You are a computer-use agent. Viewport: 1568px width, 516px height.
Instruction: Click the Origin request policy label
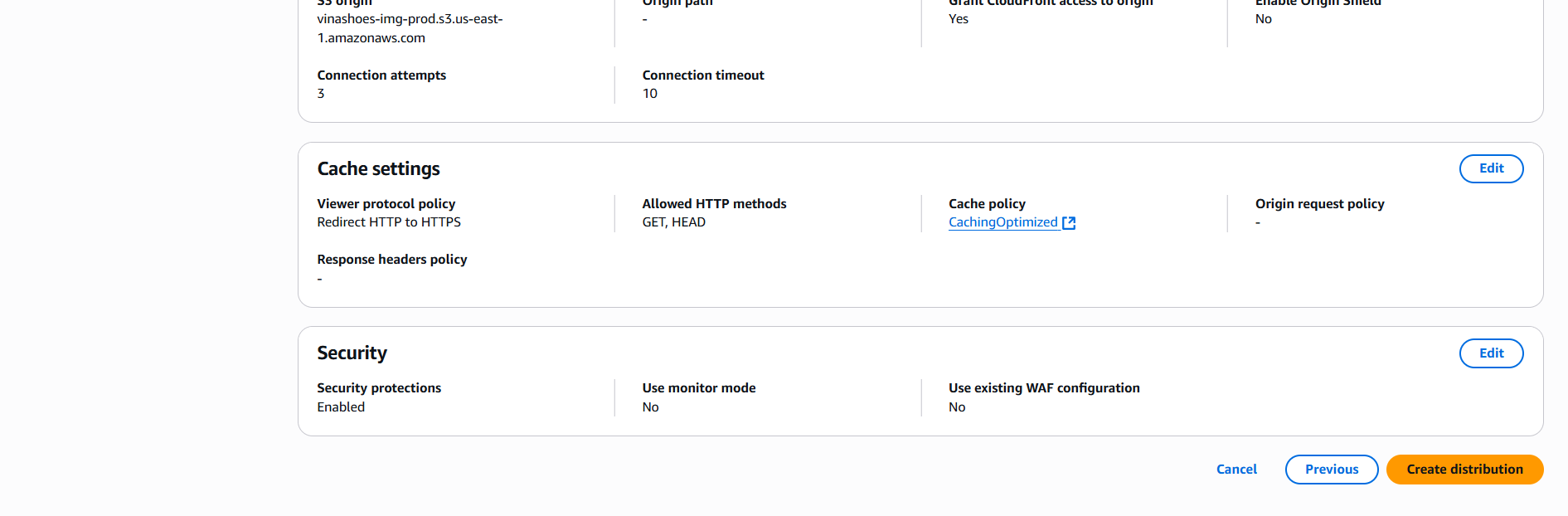[1319, 203]
